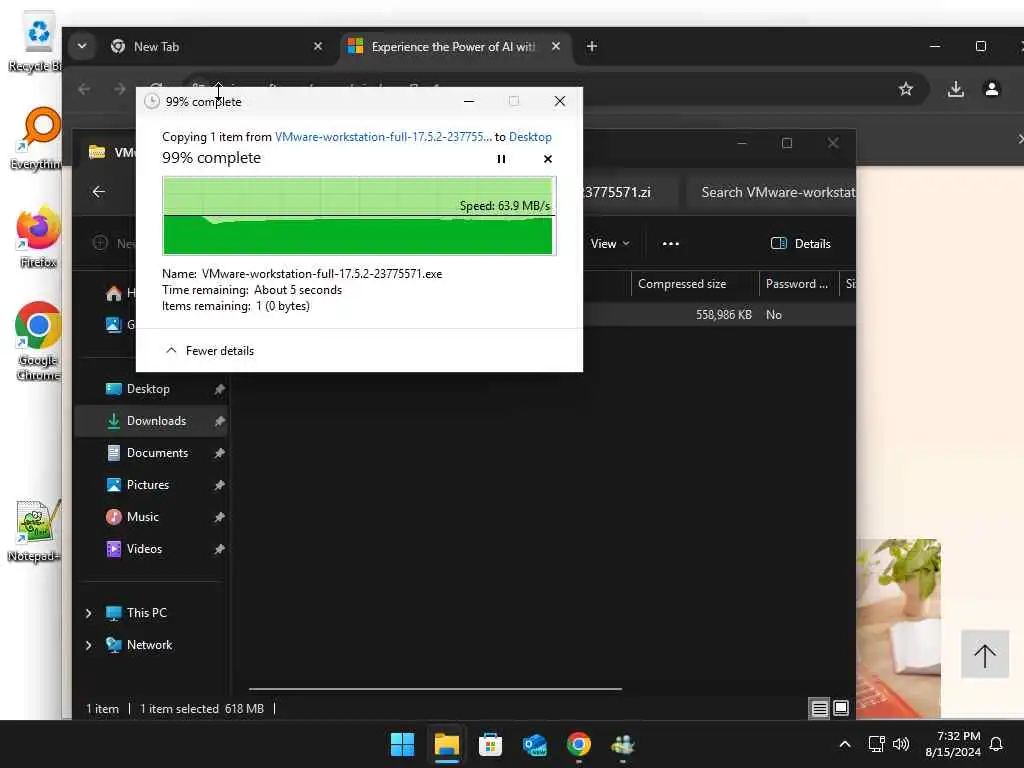Unpin Music using its pin icon
The width and height of the screenshot is (1024, 768).
(x=219, y=517)
